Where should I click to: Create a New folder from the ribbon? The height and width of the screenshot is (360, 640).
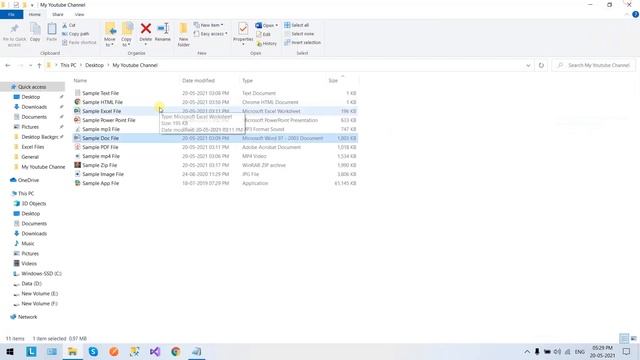click(184, 34)
